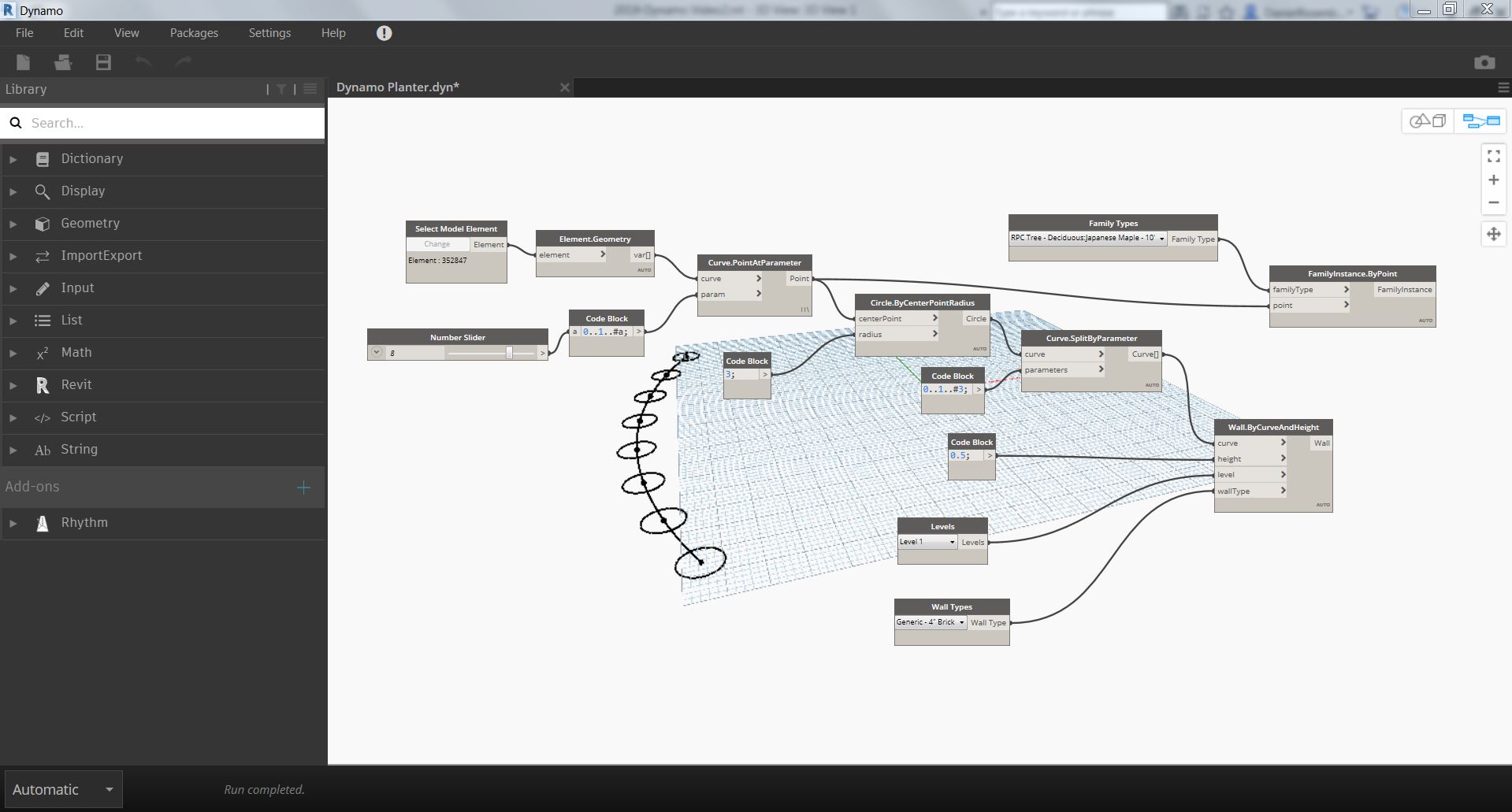Click the familyType input port
This screenshot has height=812, width=1512.
[1310, 290]
